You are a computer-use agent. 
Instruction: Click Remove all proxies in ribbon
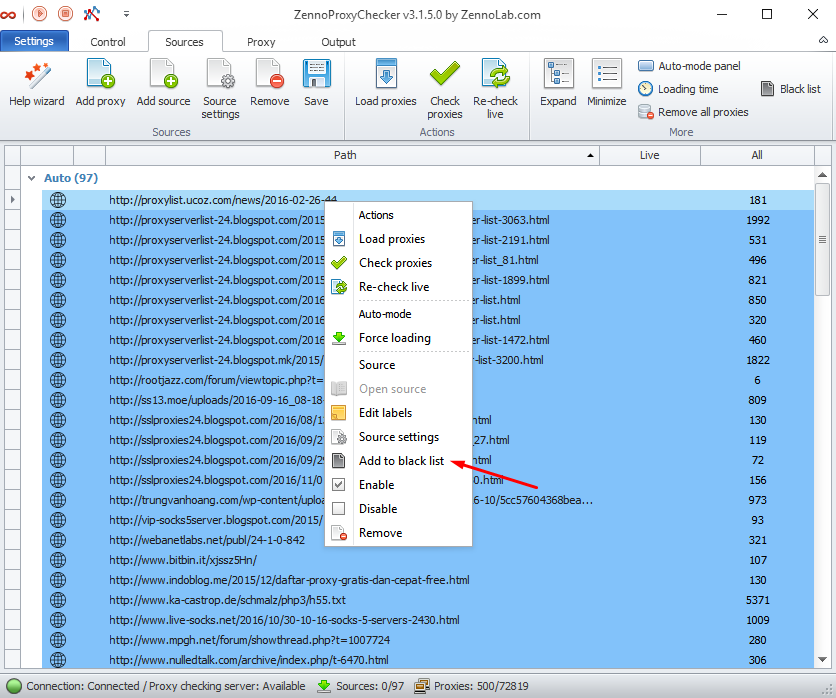point(693,112)
